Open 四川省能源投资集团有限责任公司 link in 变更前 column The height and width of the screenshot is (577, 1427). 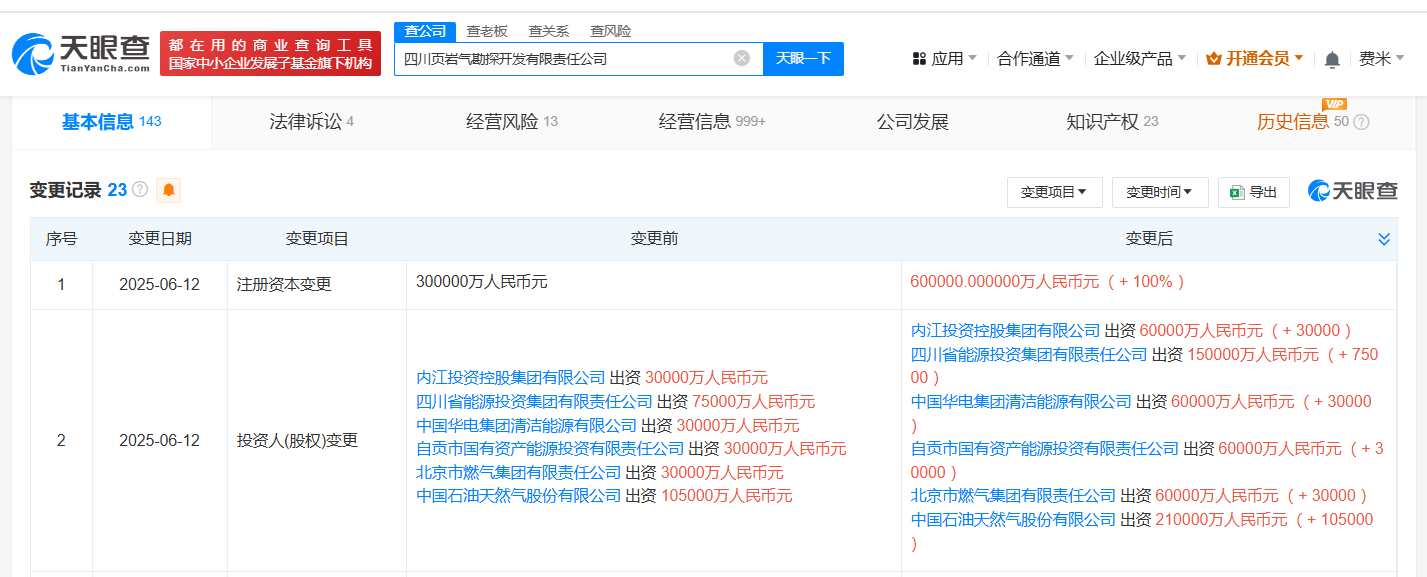pyautogui.click(x=534, y=401)
